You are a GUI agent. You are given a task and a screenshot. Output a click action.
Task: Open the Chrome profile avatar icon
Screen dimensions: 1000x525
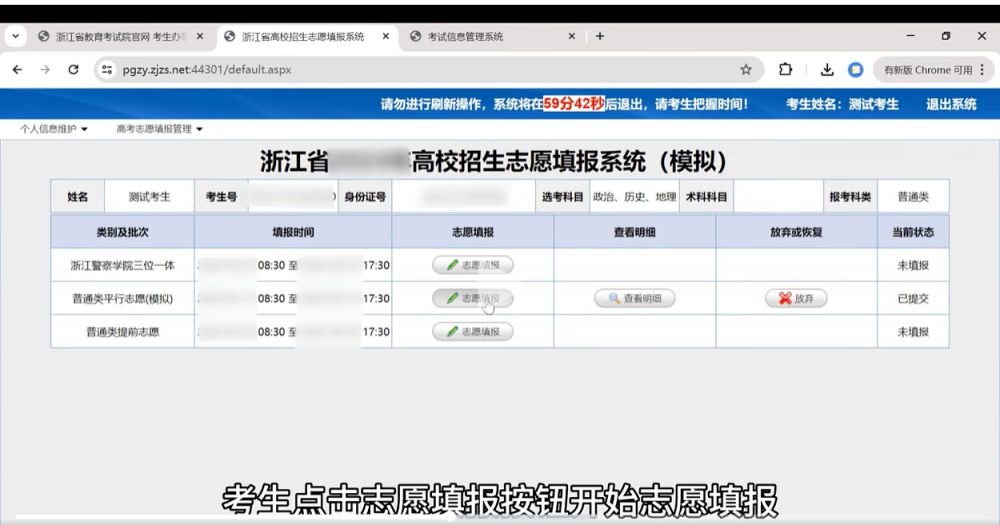[x=856, y=70]
